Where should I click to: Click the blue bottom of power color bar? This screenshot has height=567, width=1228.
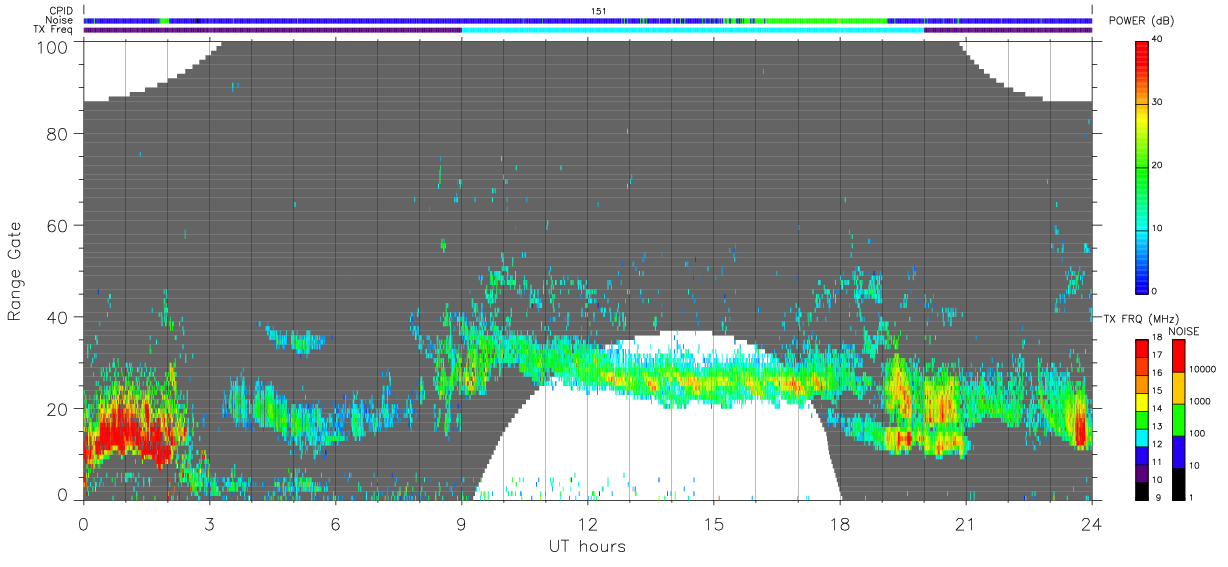coord(1142,278)
